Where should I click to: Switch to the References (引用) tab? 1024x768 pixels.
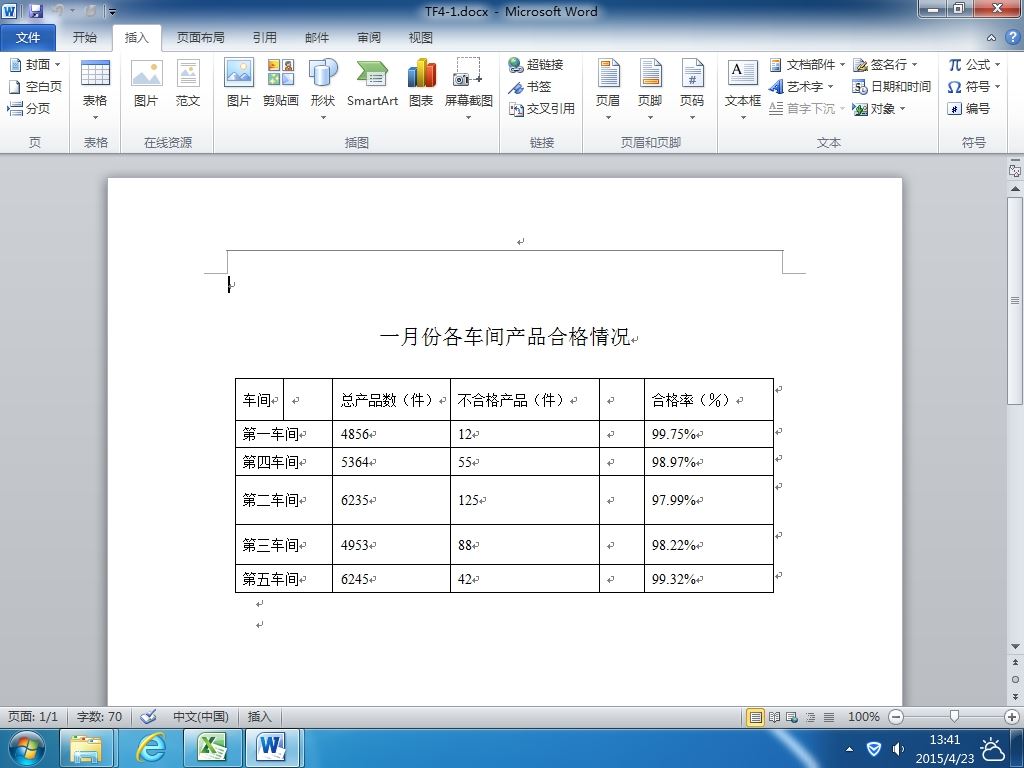click(x=264, y=38)
